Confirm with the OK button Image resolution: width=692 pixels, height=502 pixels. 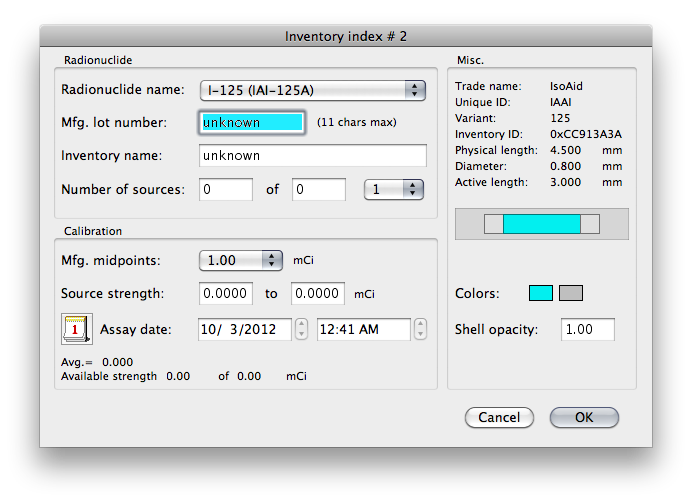tap(584, 417)
